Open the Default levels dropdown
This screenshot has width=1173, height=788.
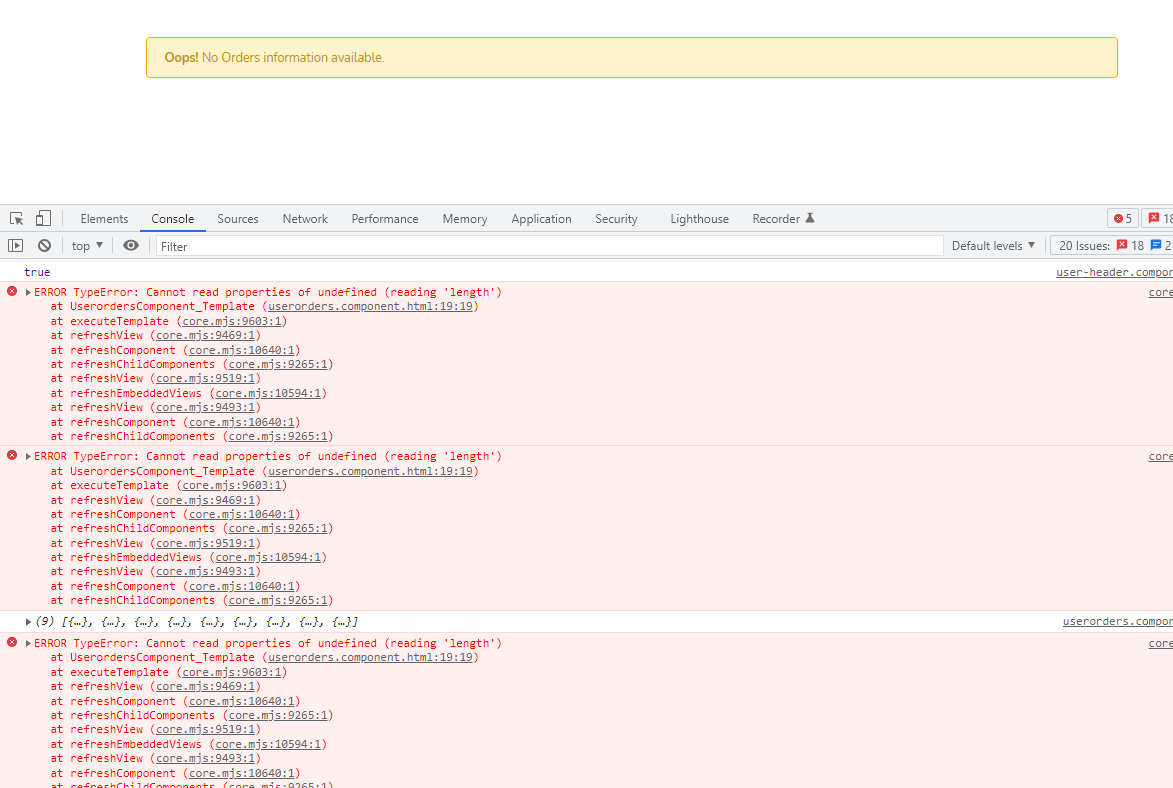coord(993,245)
